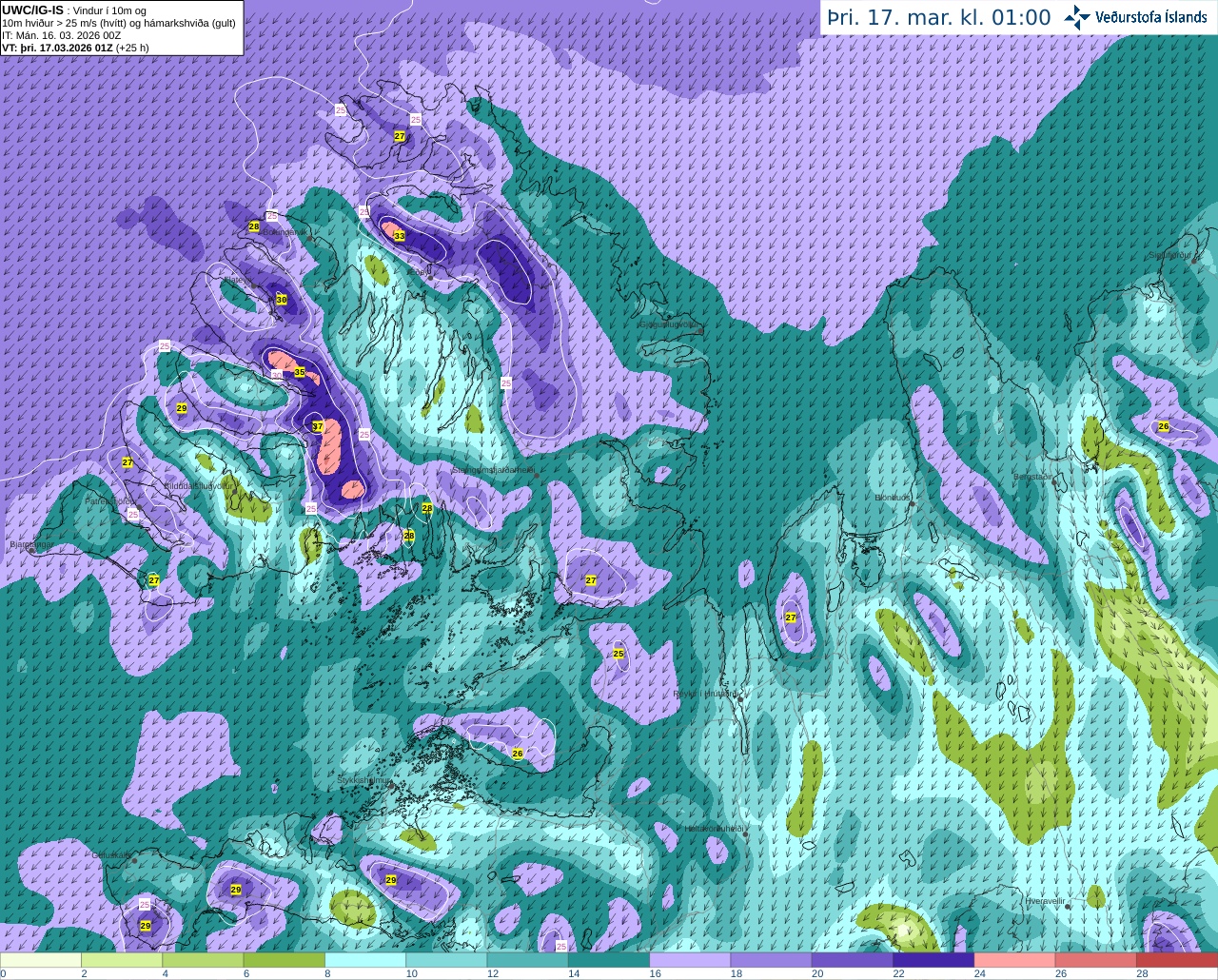1218x980 pixels.
Task: Pick the 24–26 m/s pink legend swatch
Action: pos(1015,960)
